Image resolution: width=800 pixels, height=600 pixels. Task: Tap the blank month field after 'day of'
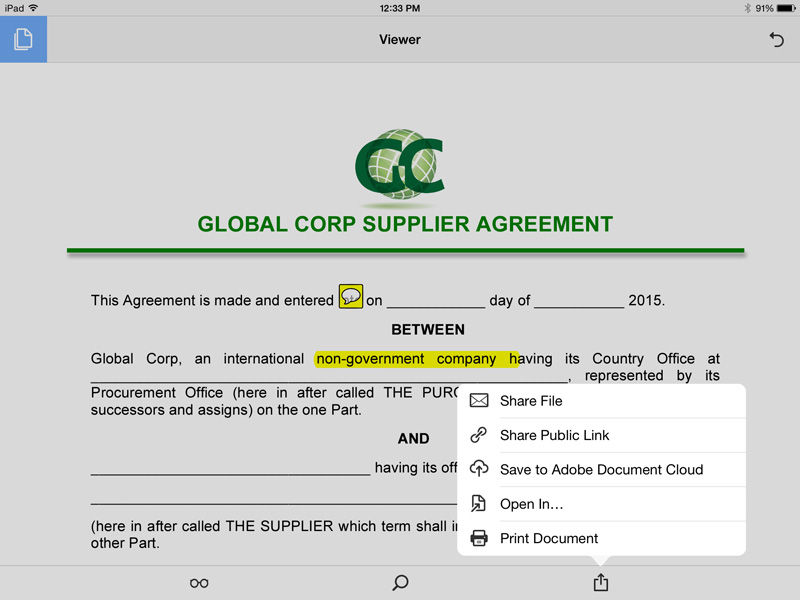tap(579, 301)
